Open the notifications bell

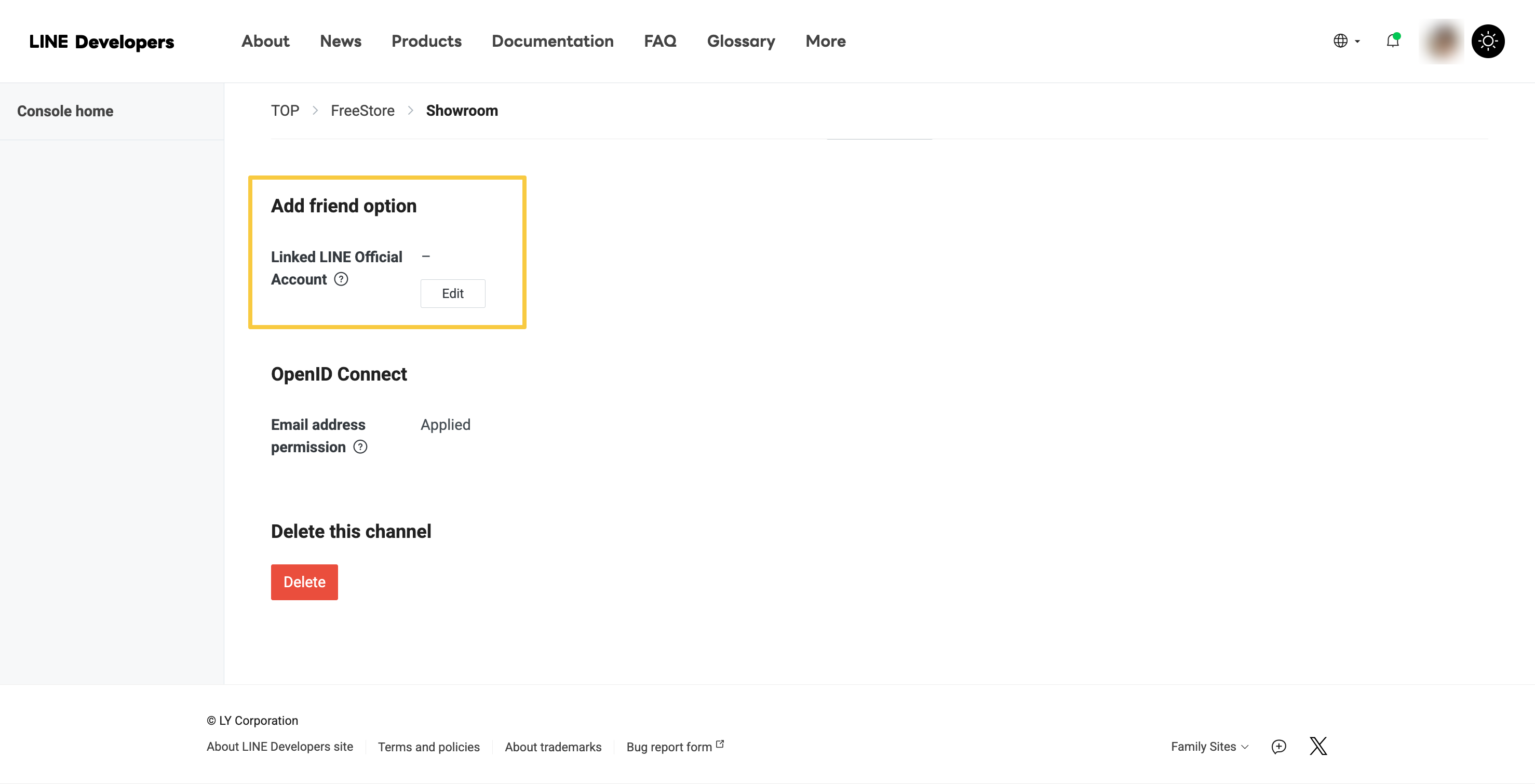click(1393, 41)
